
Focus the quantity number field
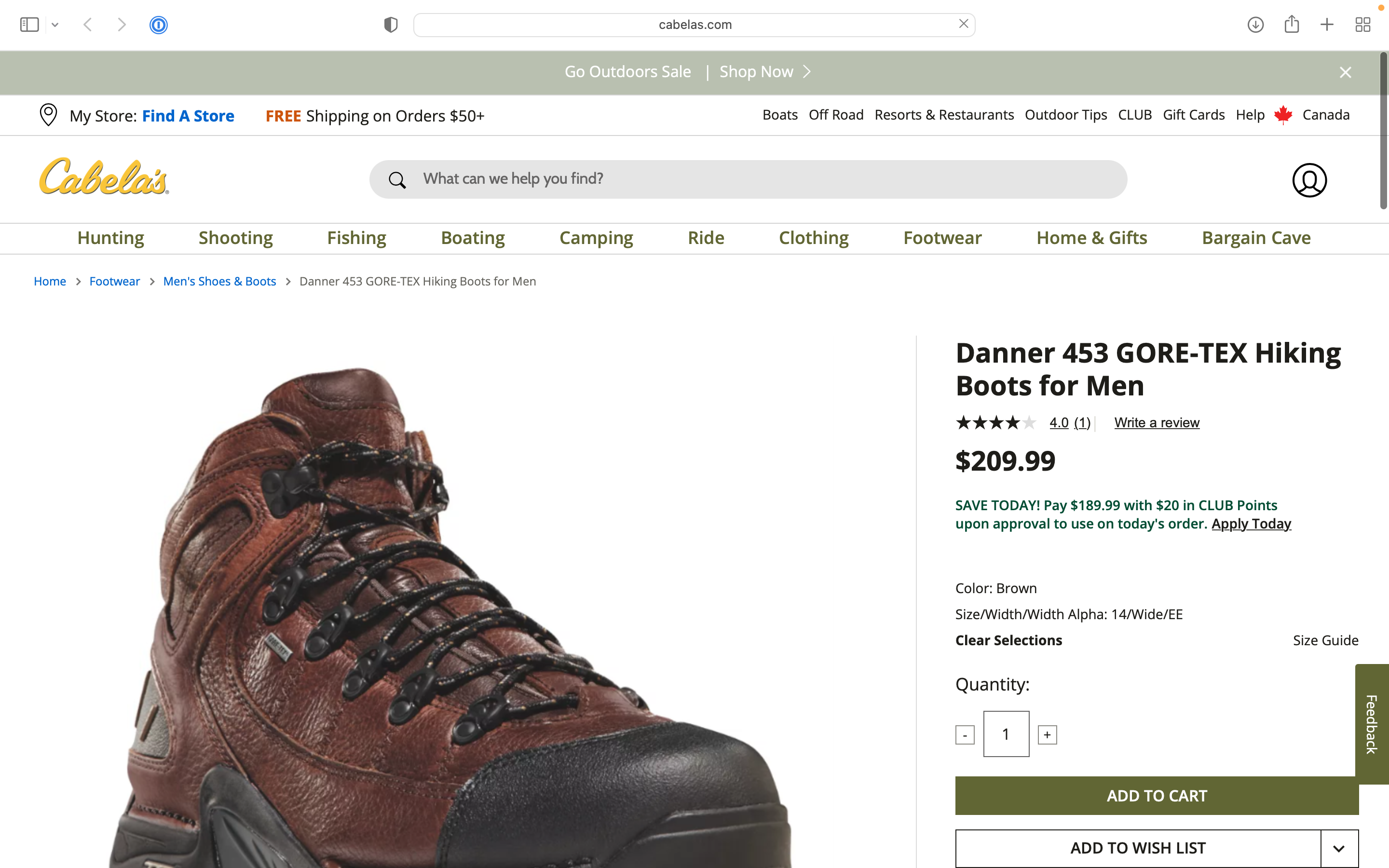pyautogui.click(x=1006, y=733)
